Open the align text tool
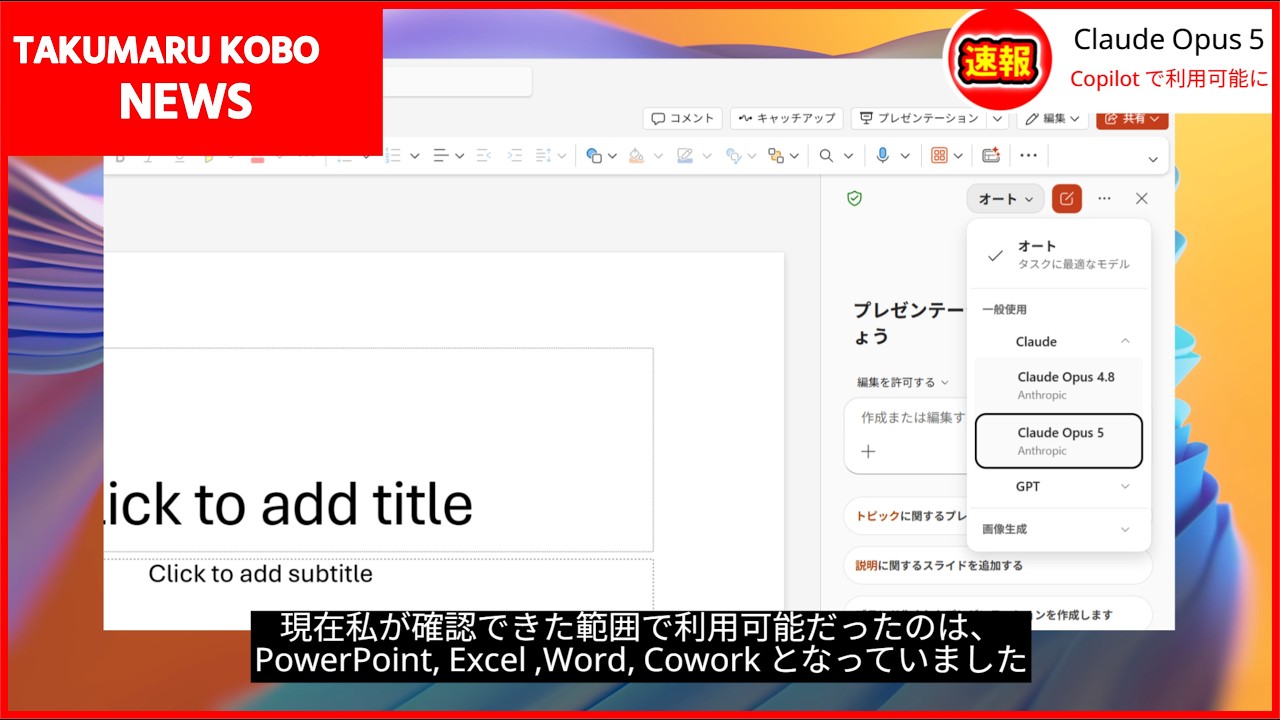Image resolution: width=1280 pixels, height=720 pixels. tap(440, 155)
